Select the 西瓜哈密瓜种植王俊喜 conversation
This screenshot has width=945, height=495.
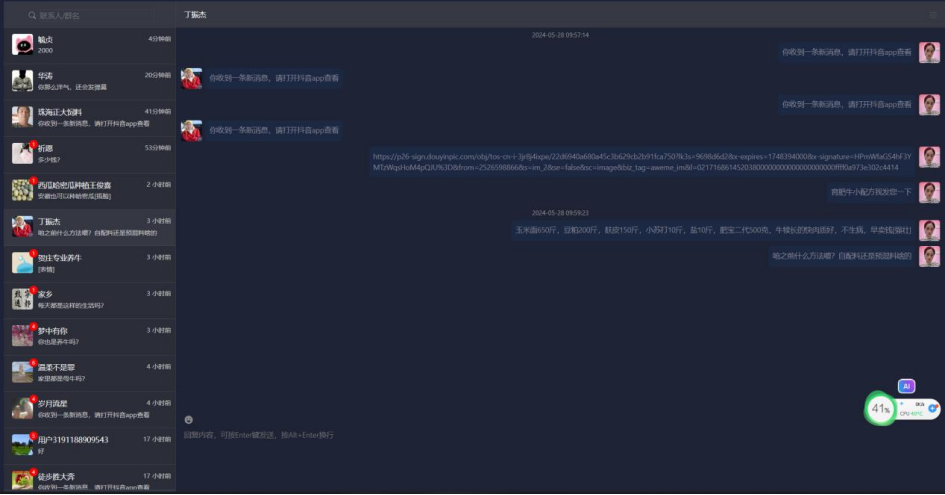coord(88,190)
